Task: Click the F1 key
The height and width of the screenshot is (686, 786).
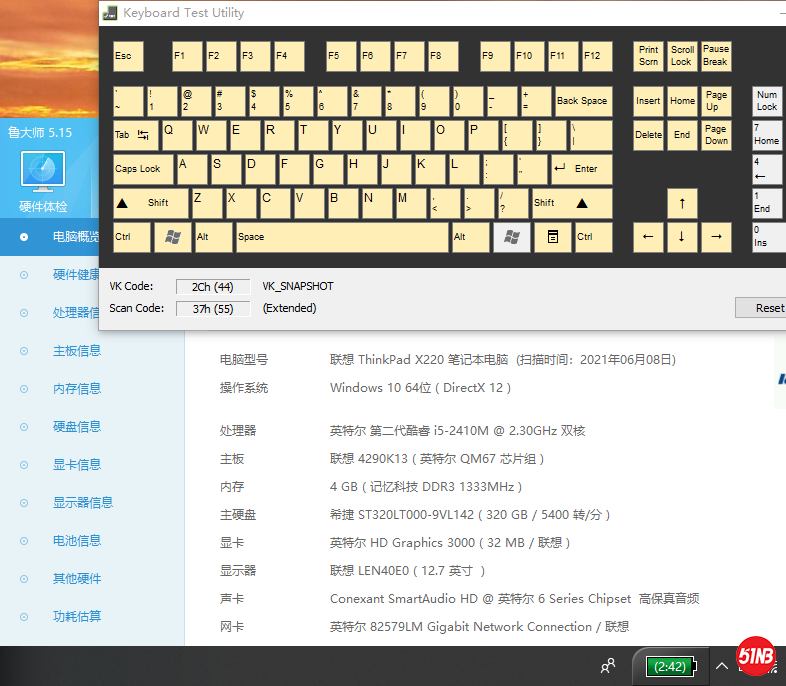Action: coord(187,56)
